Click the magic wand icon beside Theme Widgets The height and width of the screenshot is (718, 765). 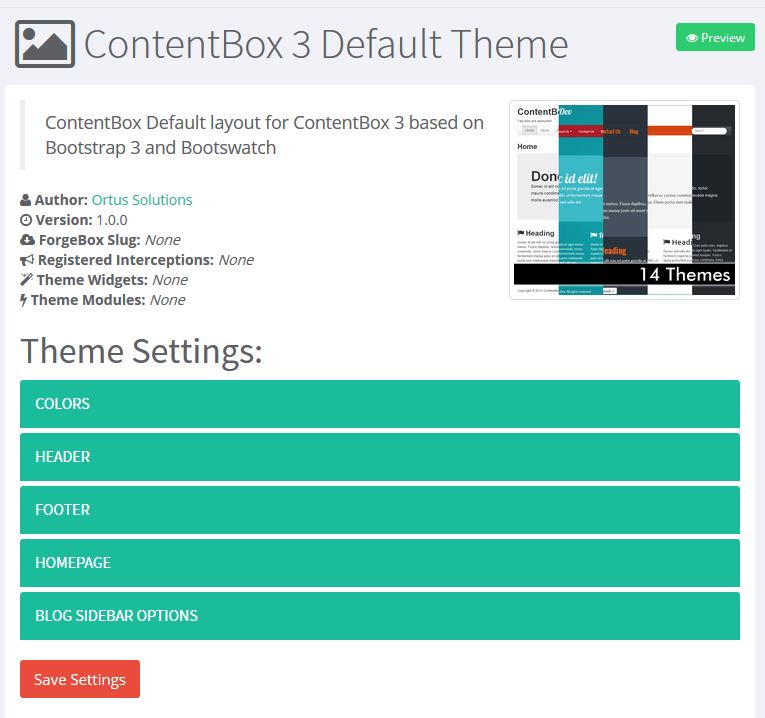pos(26,280)
